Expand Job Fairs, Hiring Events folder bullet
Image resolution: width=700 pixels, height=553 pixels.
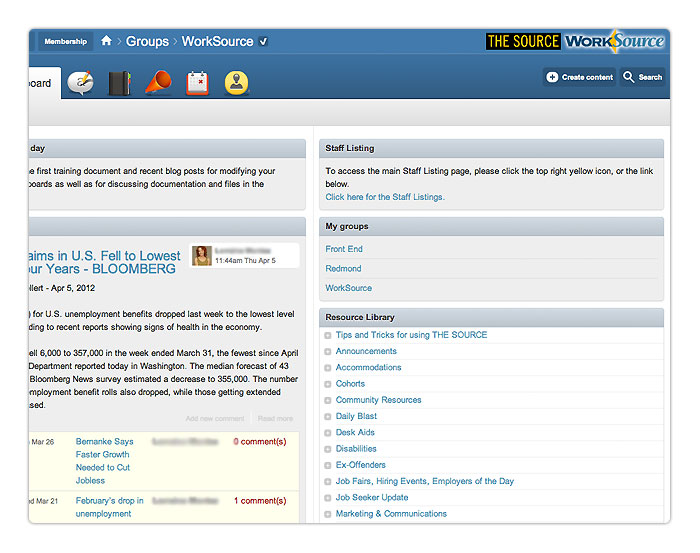coord(328,482)
